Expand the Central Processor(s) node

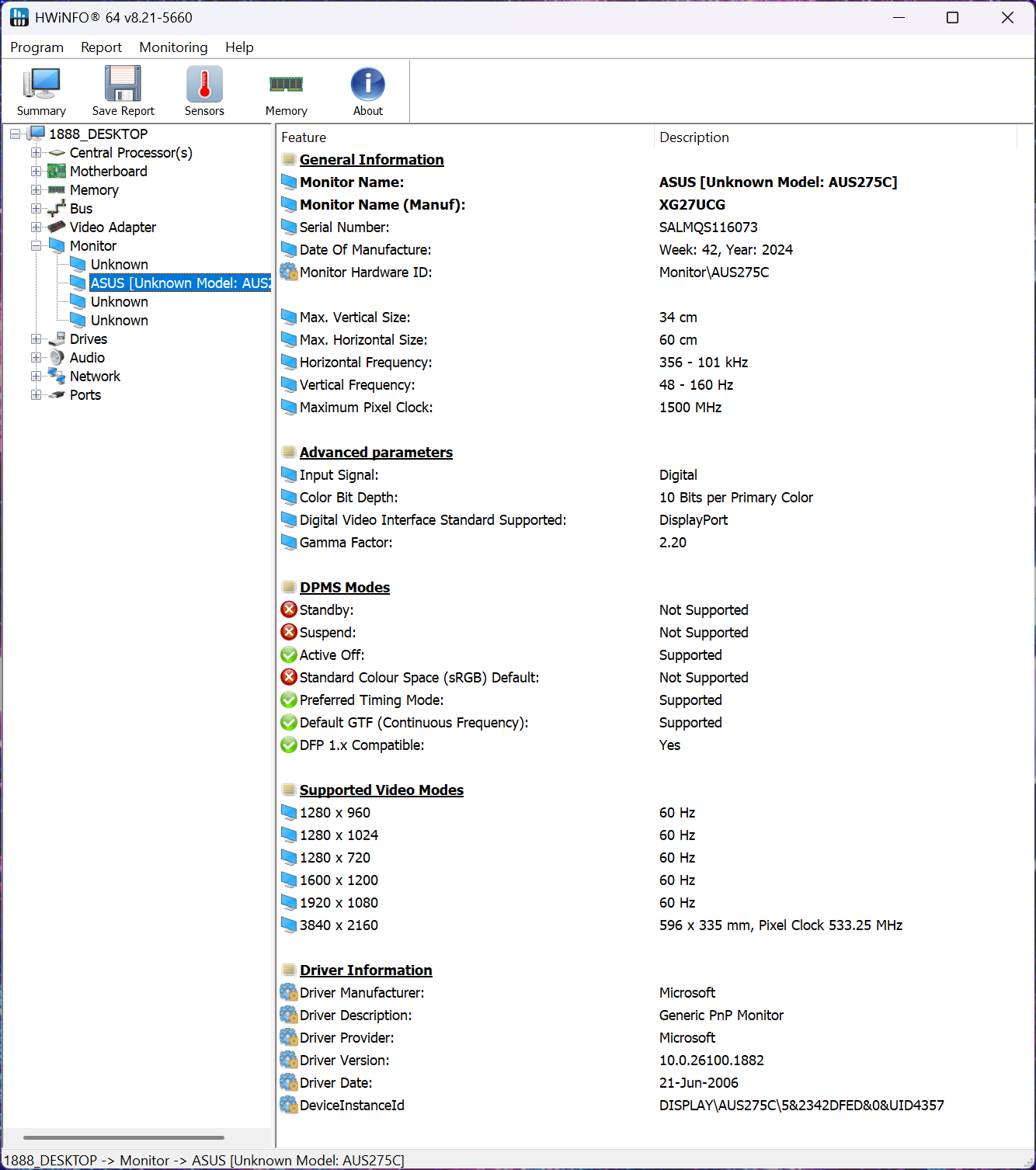(37, 153)
